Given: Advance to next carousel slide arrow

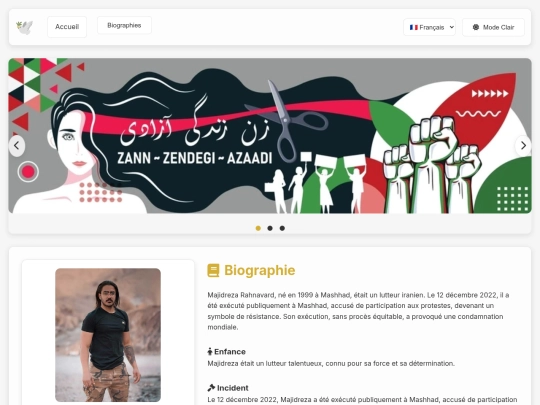Looking at the screenshot, I should point(523,146).
